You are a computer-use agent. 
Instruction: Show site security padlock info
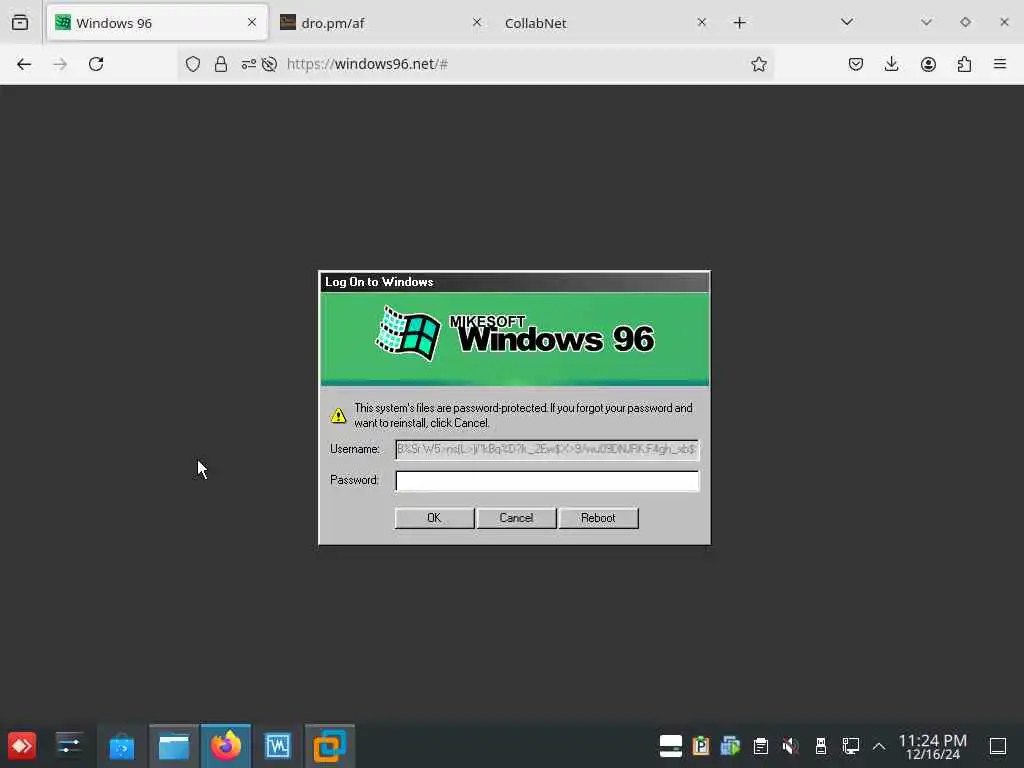[x=221, y=64]
